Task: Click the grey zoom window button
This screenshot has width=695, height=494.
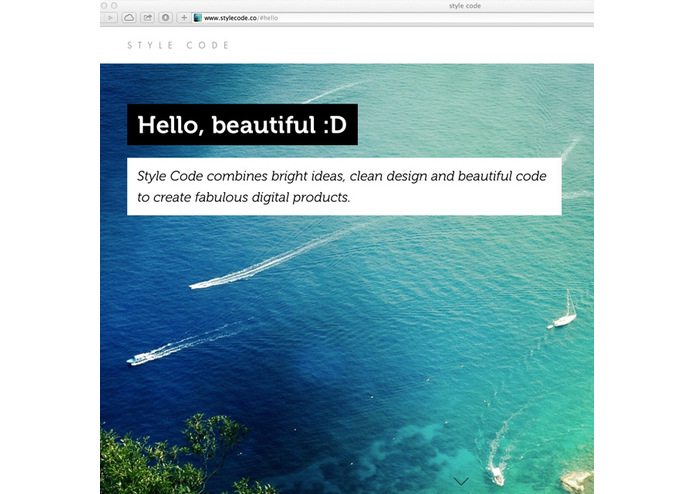Action: tap(114, 5)
